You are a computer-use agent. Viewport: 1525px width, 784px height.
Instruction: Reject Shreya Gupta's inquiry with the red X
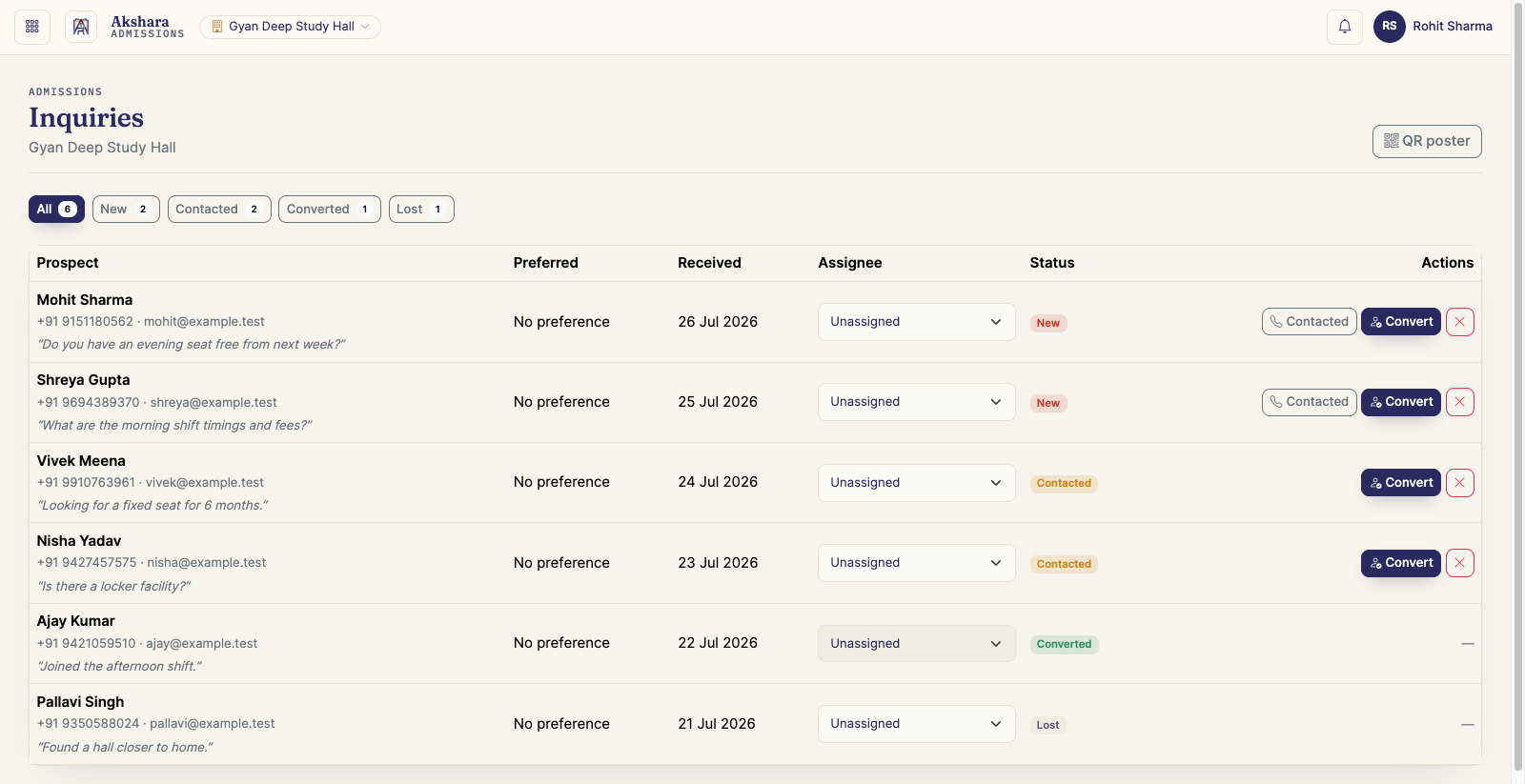1460,402
